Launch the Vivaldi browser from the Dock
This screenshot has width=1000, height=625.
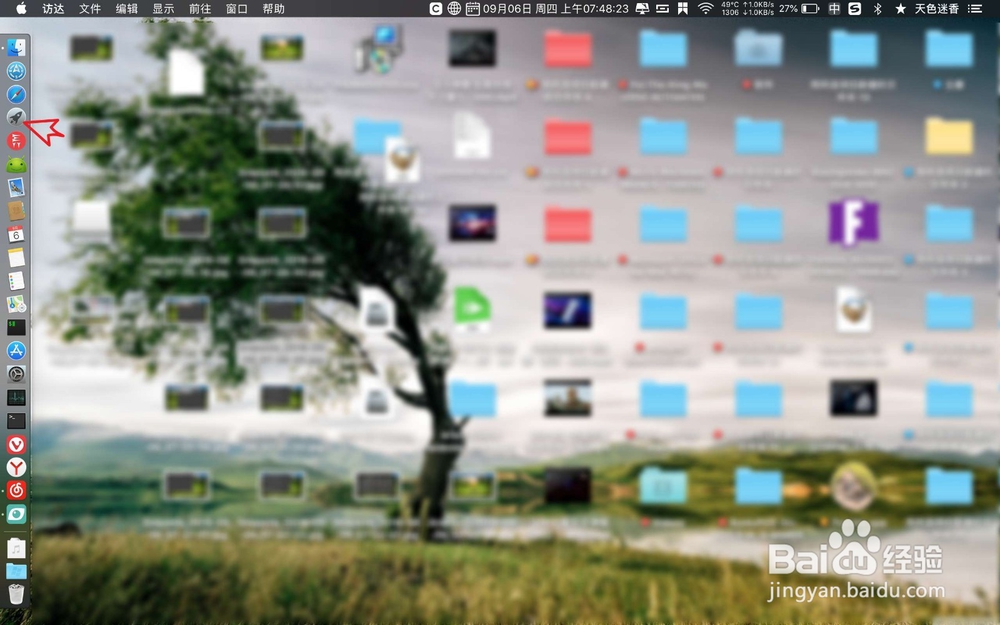[16, 443]
